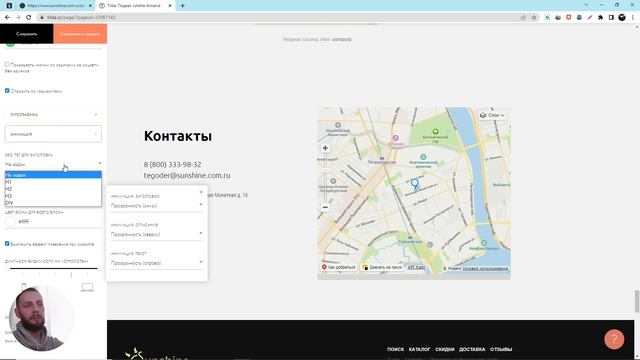
Task: Open the orange help question button
Action: [x=614, y=339]
